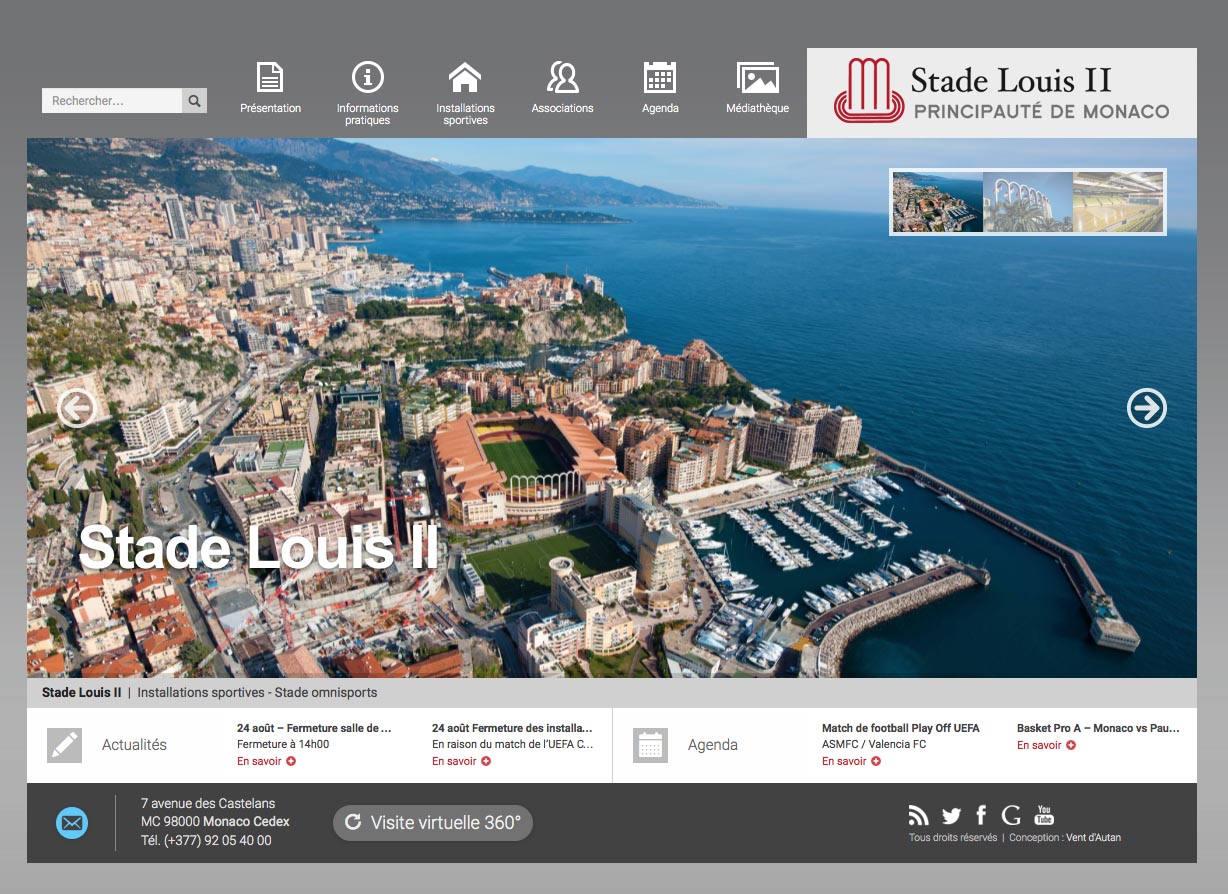Go to the next slide arrow
The height and width of the screenshot is (894, 1228).
pyautogui.click(x=1146, y=408)
